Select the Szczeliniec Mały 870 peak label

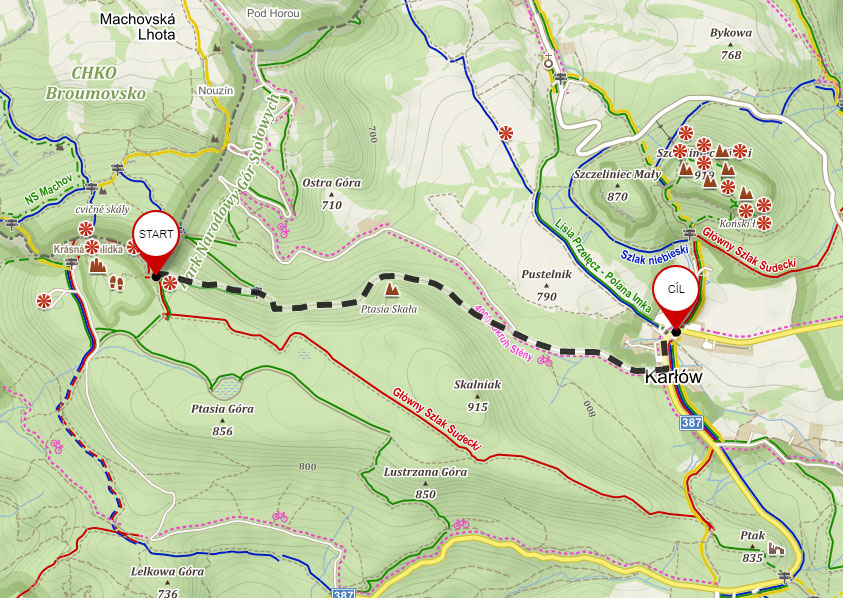pyautogui.click(x=617, y=185)
